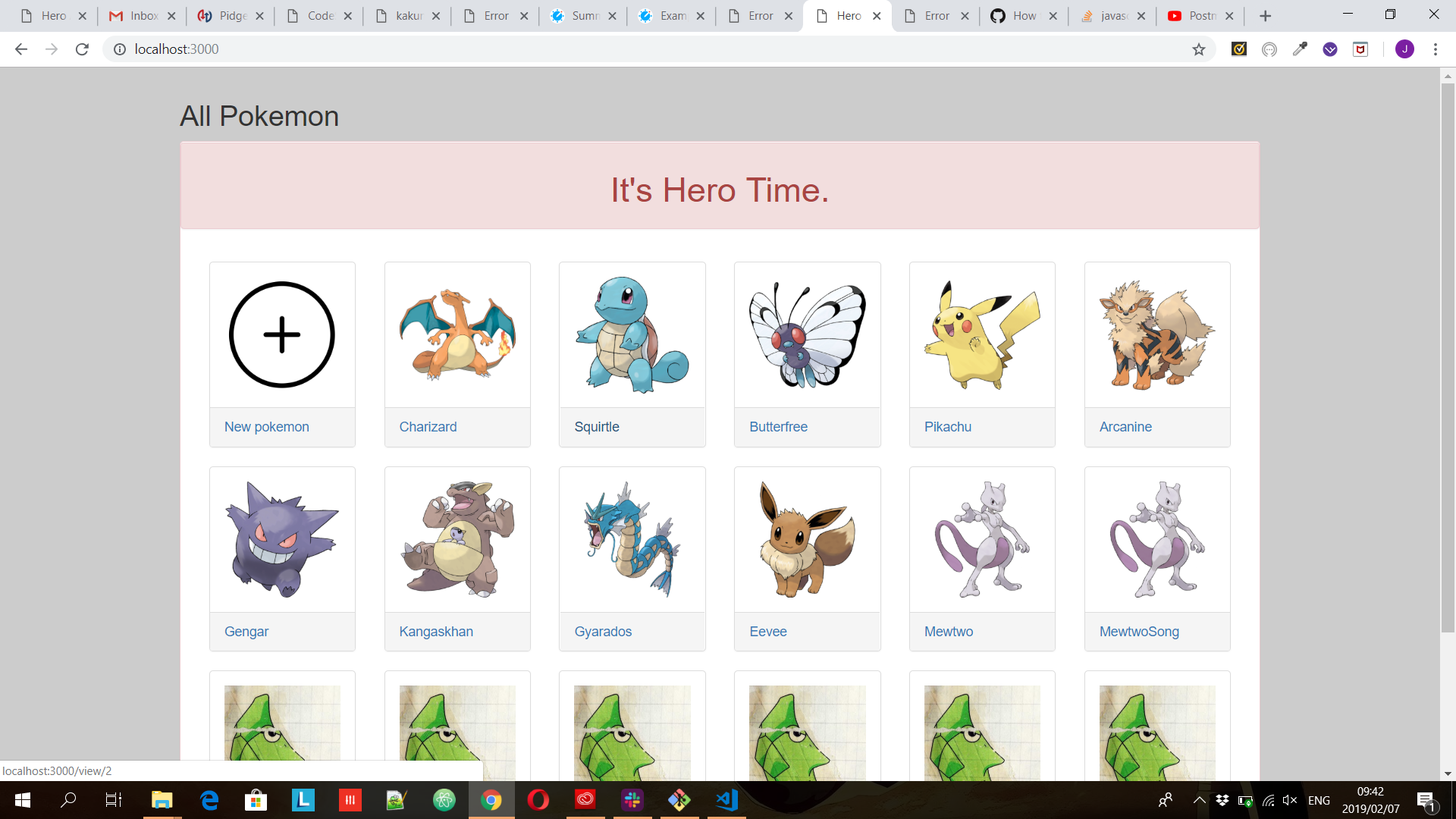The image size is (1456, 819).
Task: Open the MewtwoSong link
Action: [1139, 632]
